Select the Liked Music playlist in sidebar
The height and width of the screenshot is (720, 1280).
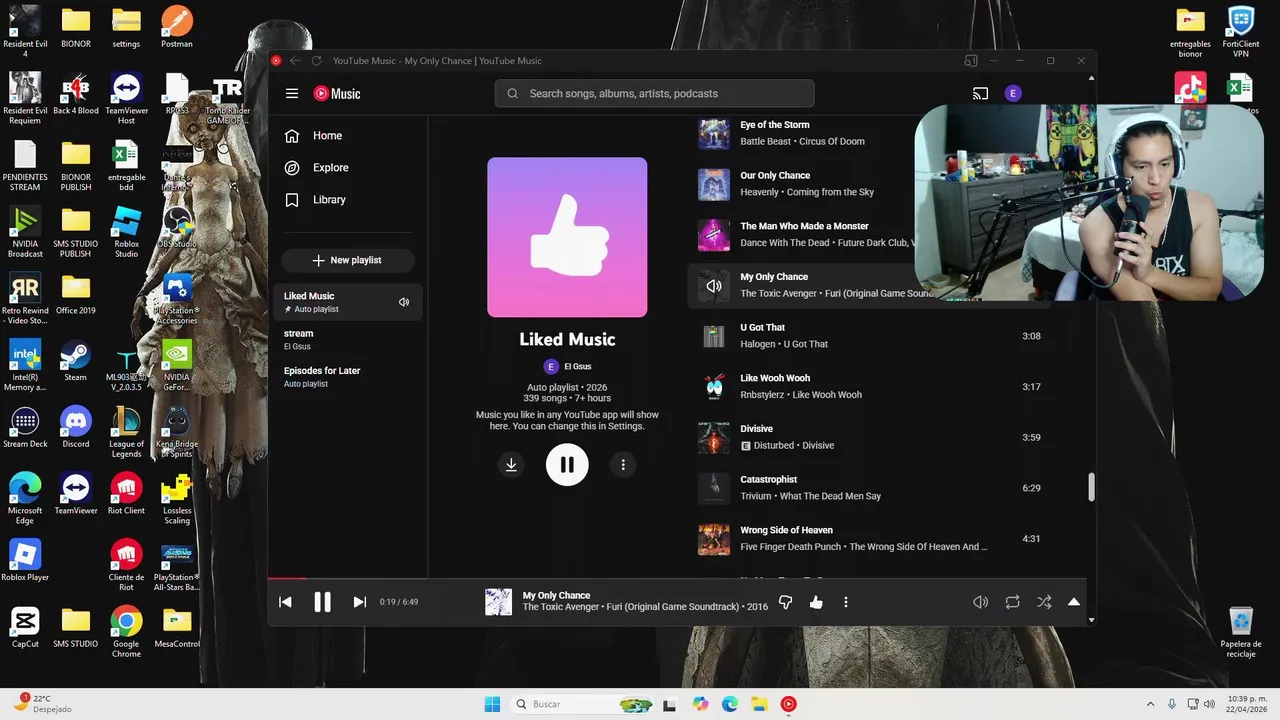click(x=347, y=302)
